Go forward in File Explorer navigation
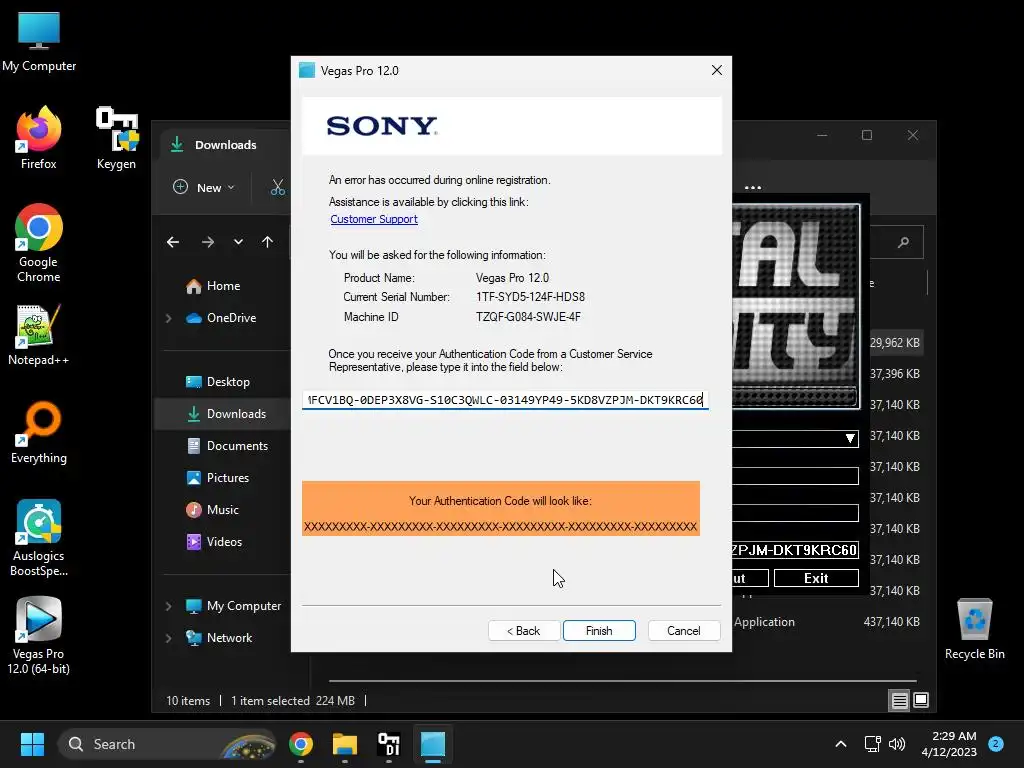This screenshot has height=768, width=1024. 208,242
